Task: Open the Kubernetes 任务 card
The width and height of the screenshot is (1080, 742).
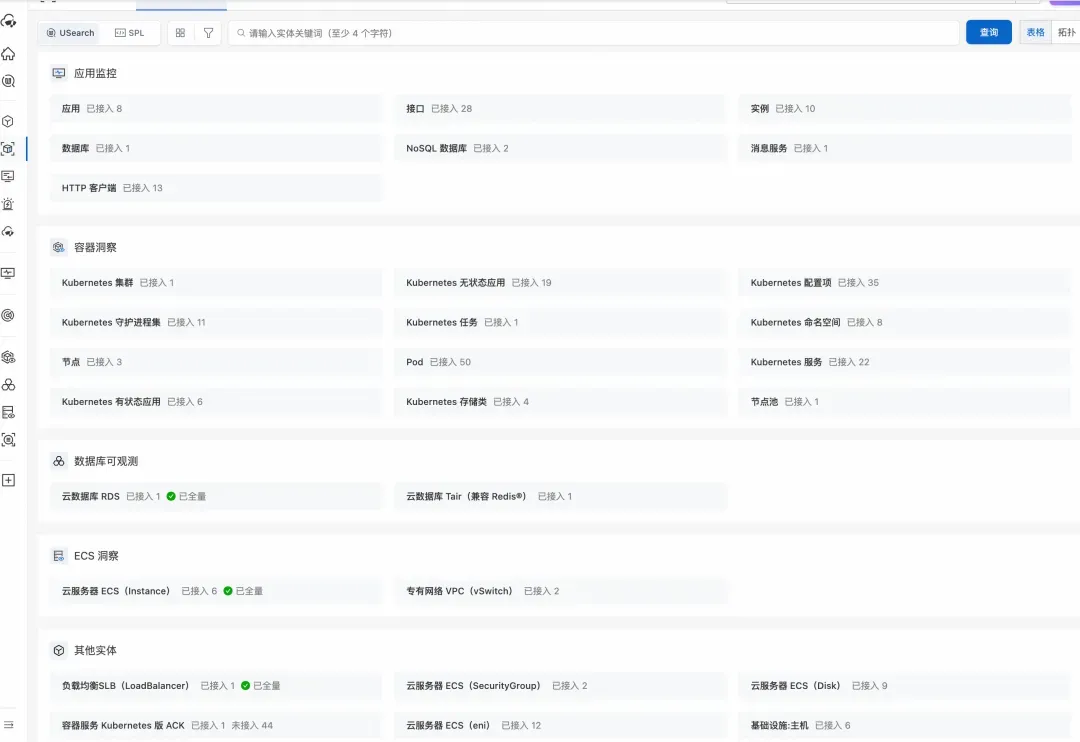Action: coord(560,322)
